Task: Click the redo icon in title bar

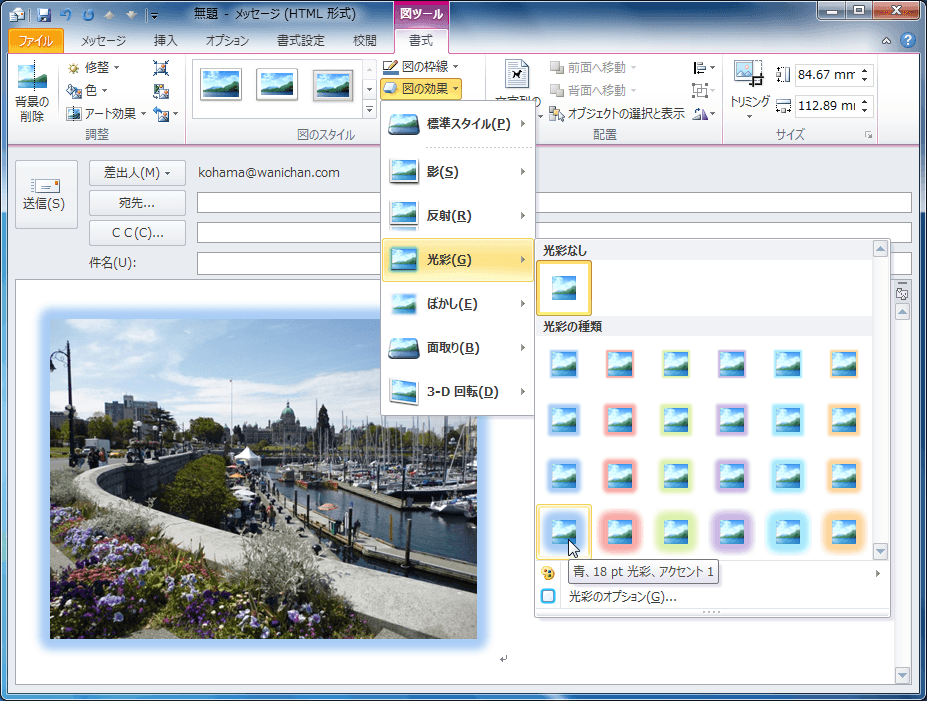Action: click(x=88, y=14)
